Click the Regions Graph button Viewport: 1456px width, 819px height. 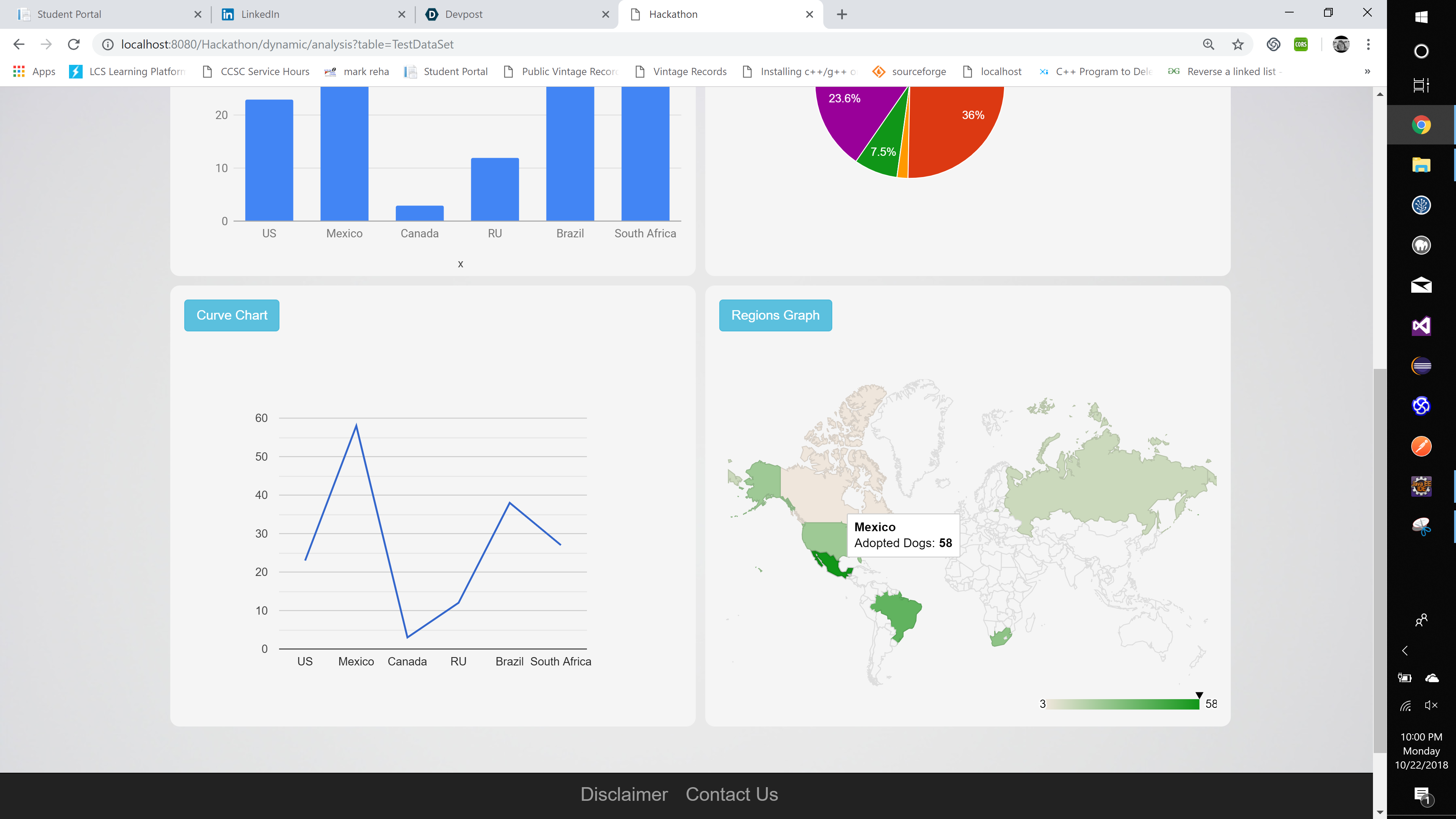(x=775, y=315)
